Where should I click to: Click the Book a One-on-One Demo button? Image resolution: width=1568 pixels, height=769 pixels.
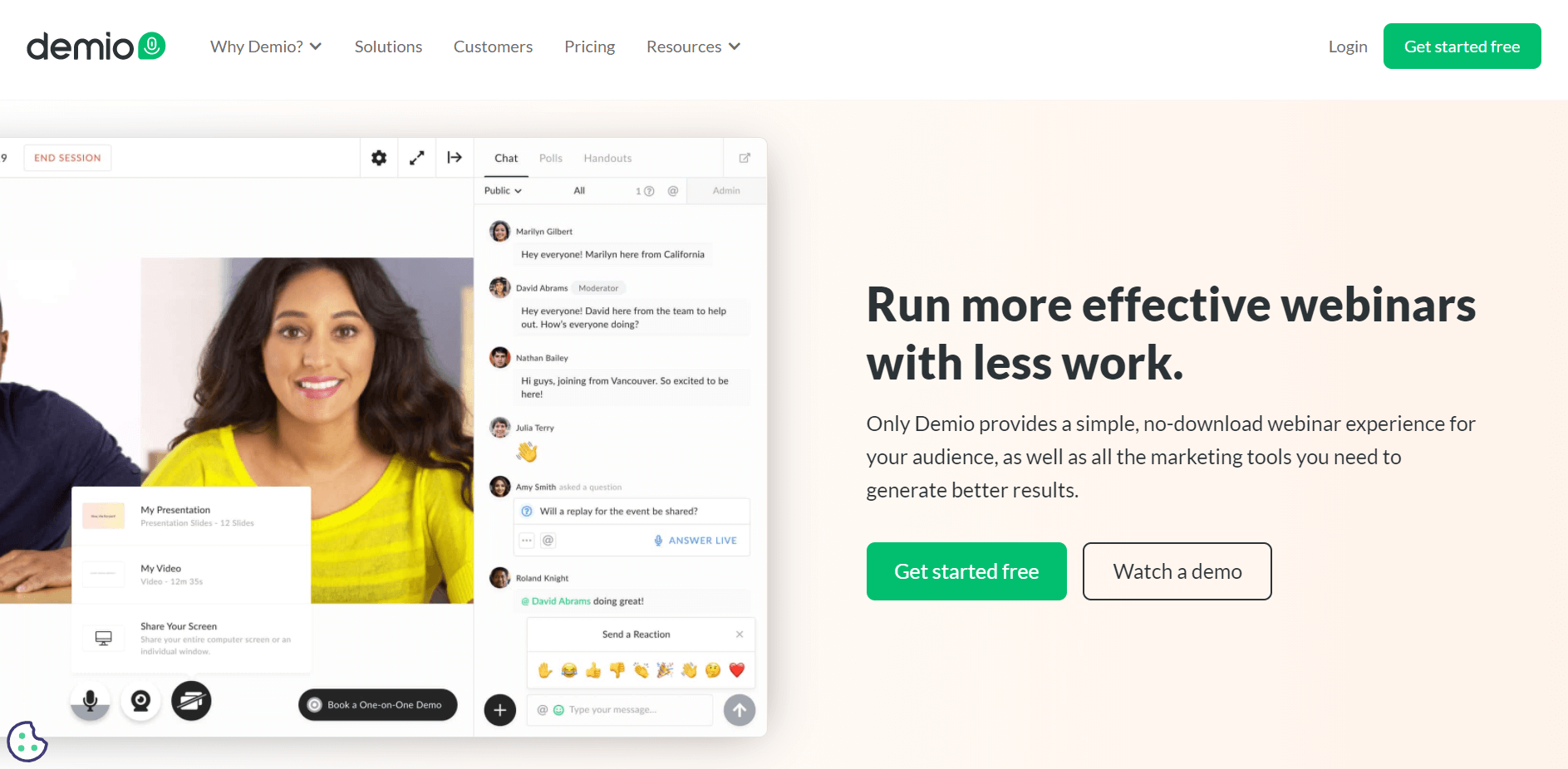click(x=378, y=705)
